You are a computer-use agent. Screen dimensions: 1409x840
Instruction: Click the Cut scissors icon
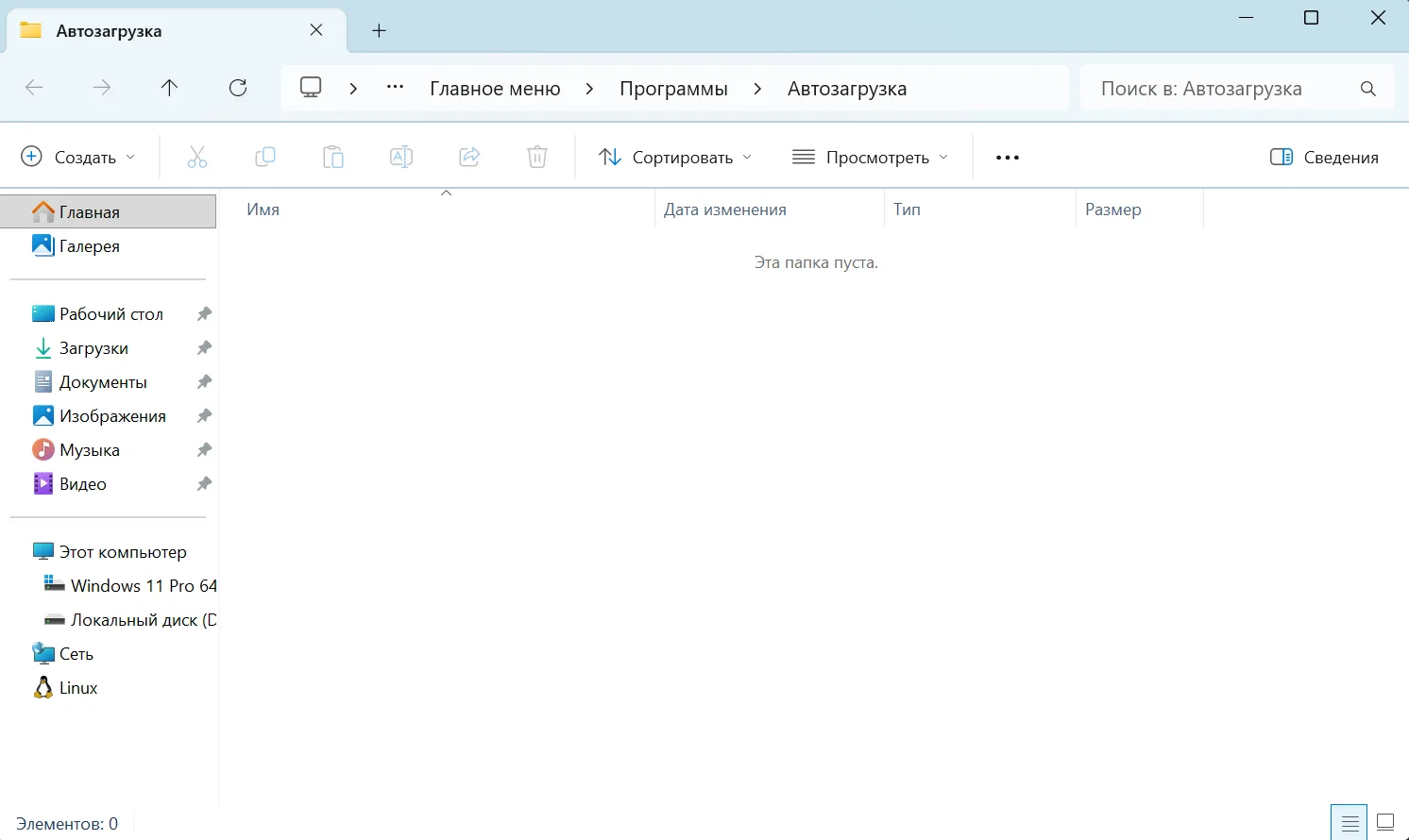(x=197, y=158)
